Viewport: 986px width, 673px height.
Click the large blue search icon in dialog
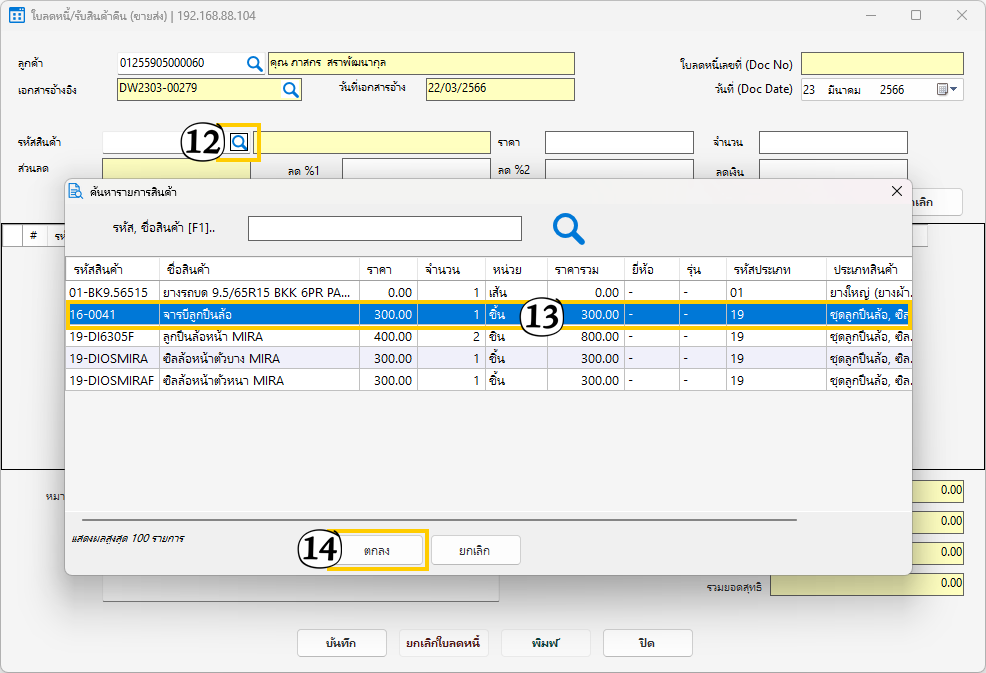pyautogui.click(x=569, y=229)
